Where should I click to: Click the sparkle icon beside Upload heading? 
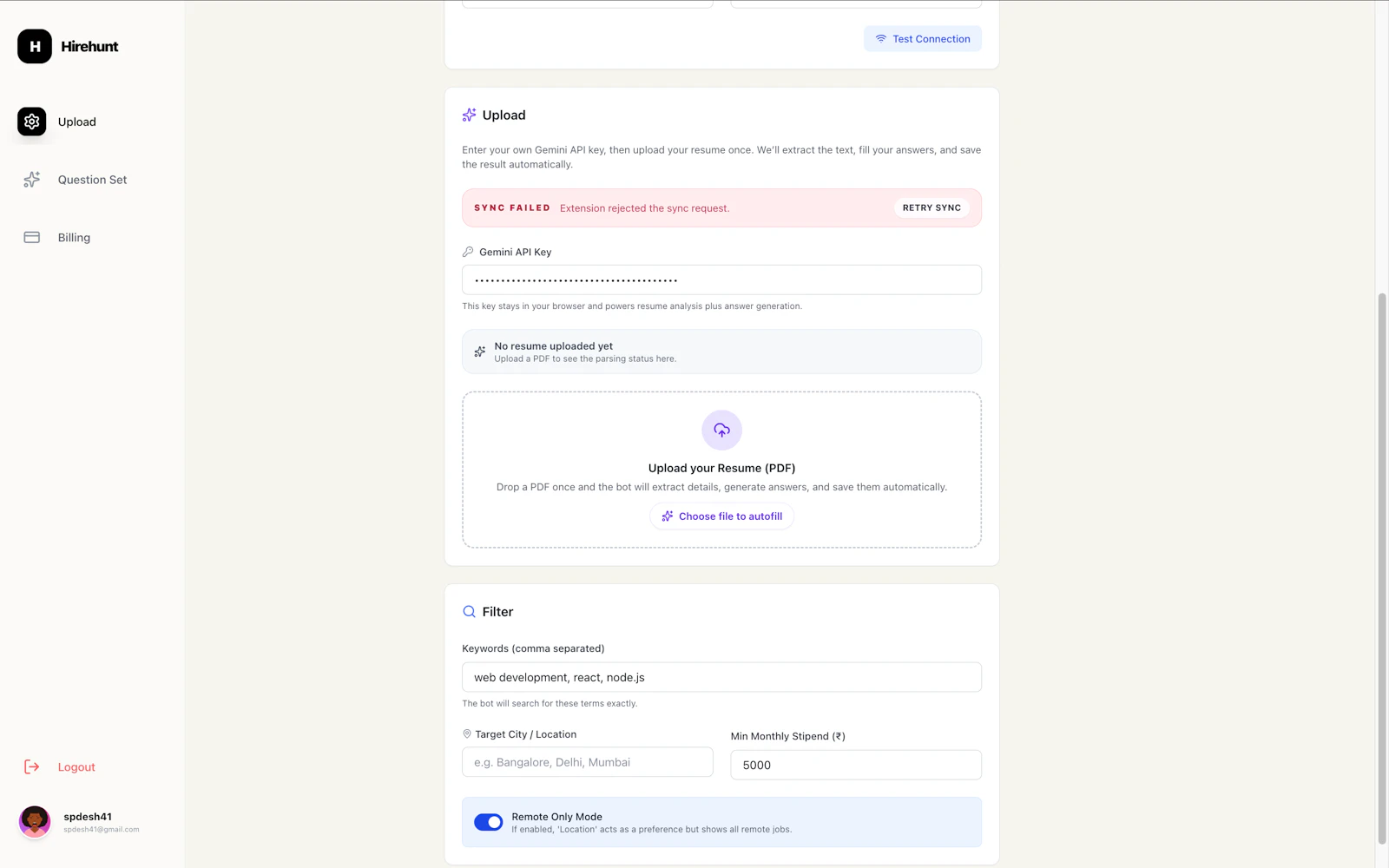tap(469, 115)
